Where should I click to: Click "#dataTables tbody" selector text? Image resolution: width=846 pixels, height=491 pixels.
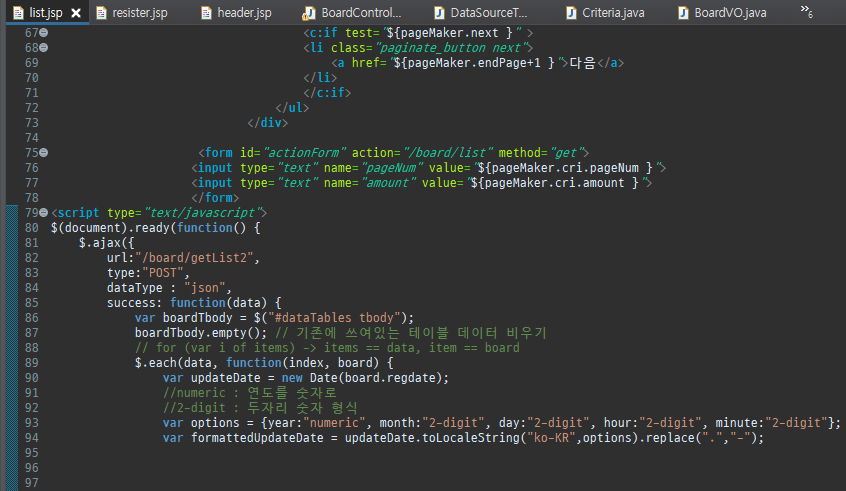click(337, 318)
